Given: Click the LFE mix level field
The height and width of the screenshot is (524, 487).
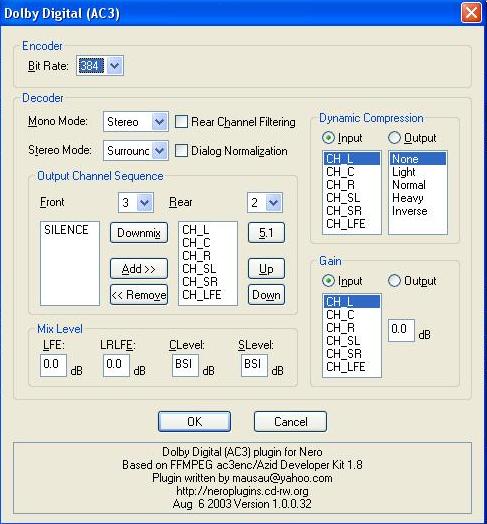Looking at the screenshot, I should click(53, 365).
